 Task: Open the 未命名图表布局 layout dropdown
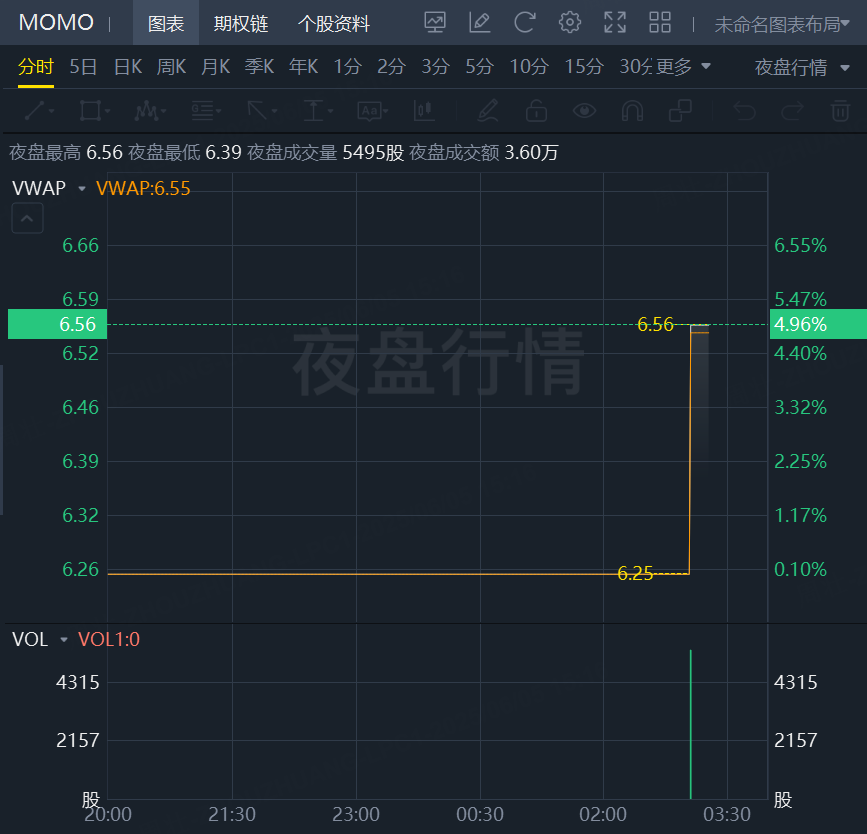click(782, 24)
